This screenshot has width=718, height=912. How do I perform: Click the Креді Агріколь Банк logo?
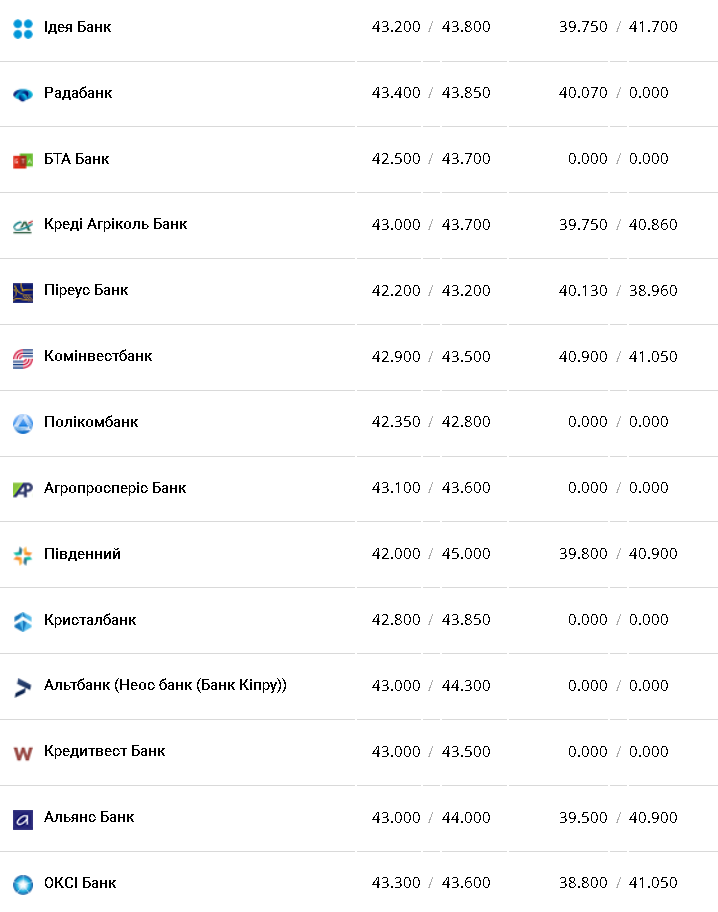[x=23, y=226]
